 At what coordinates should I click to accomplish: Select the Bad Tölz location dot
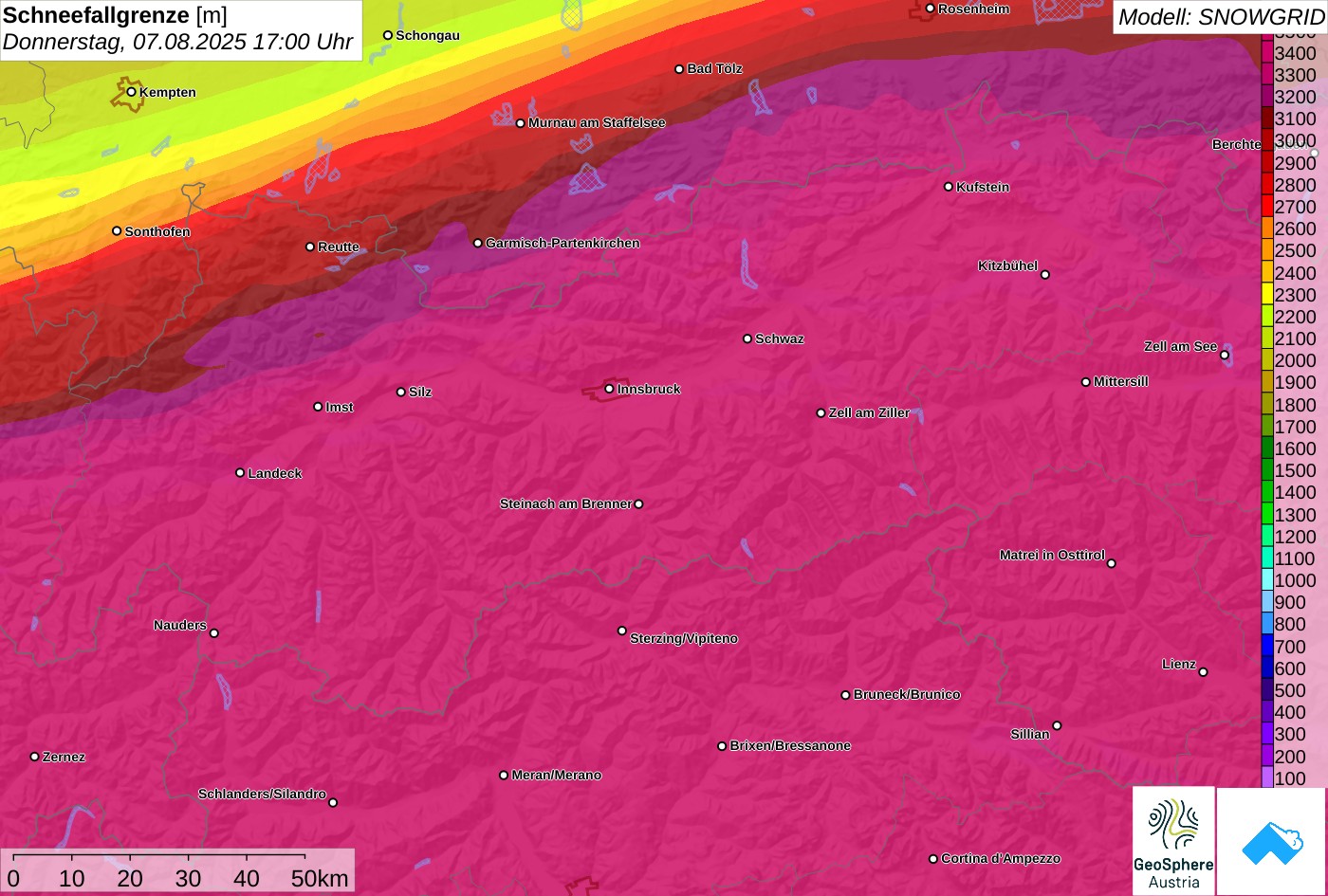click(x=679, y=69)
